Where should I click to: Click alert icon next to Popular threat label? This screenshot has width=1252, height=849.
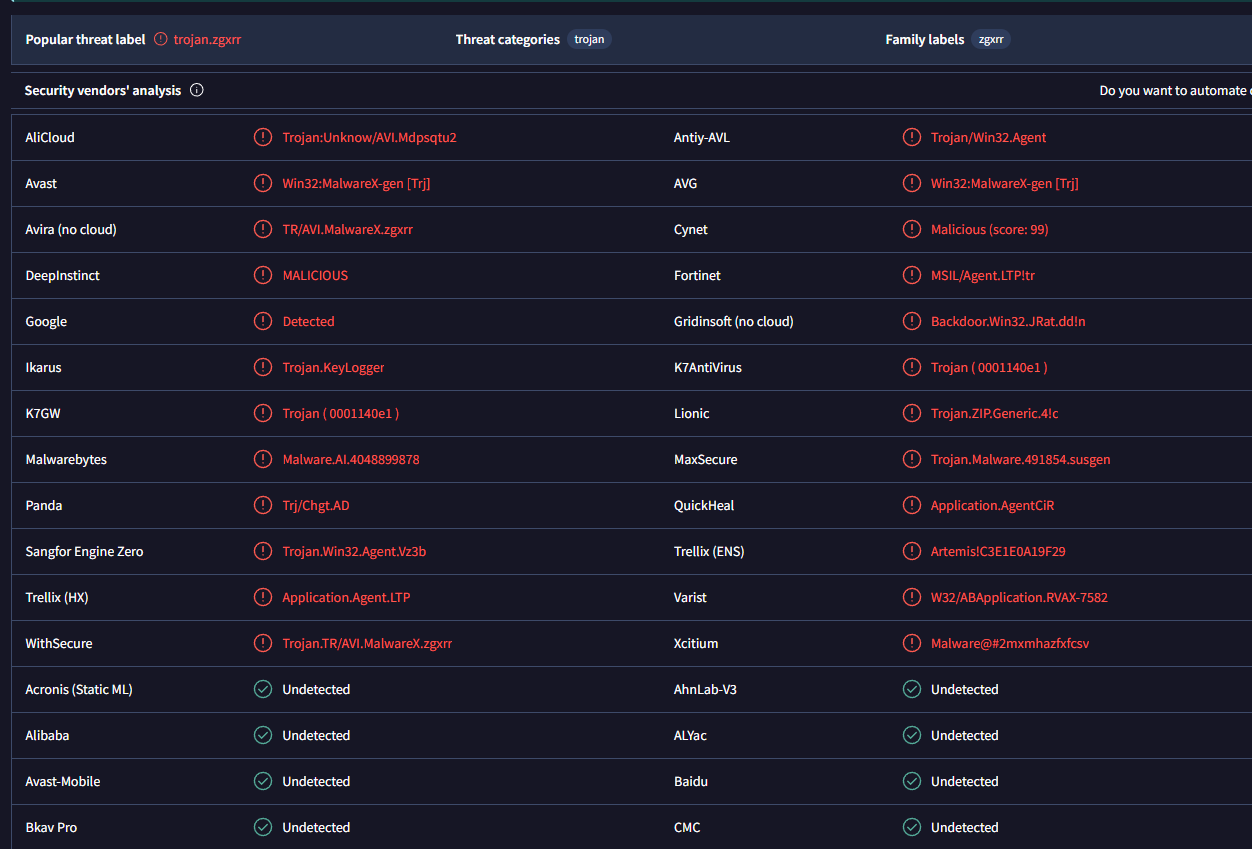[x=161, y=40]
